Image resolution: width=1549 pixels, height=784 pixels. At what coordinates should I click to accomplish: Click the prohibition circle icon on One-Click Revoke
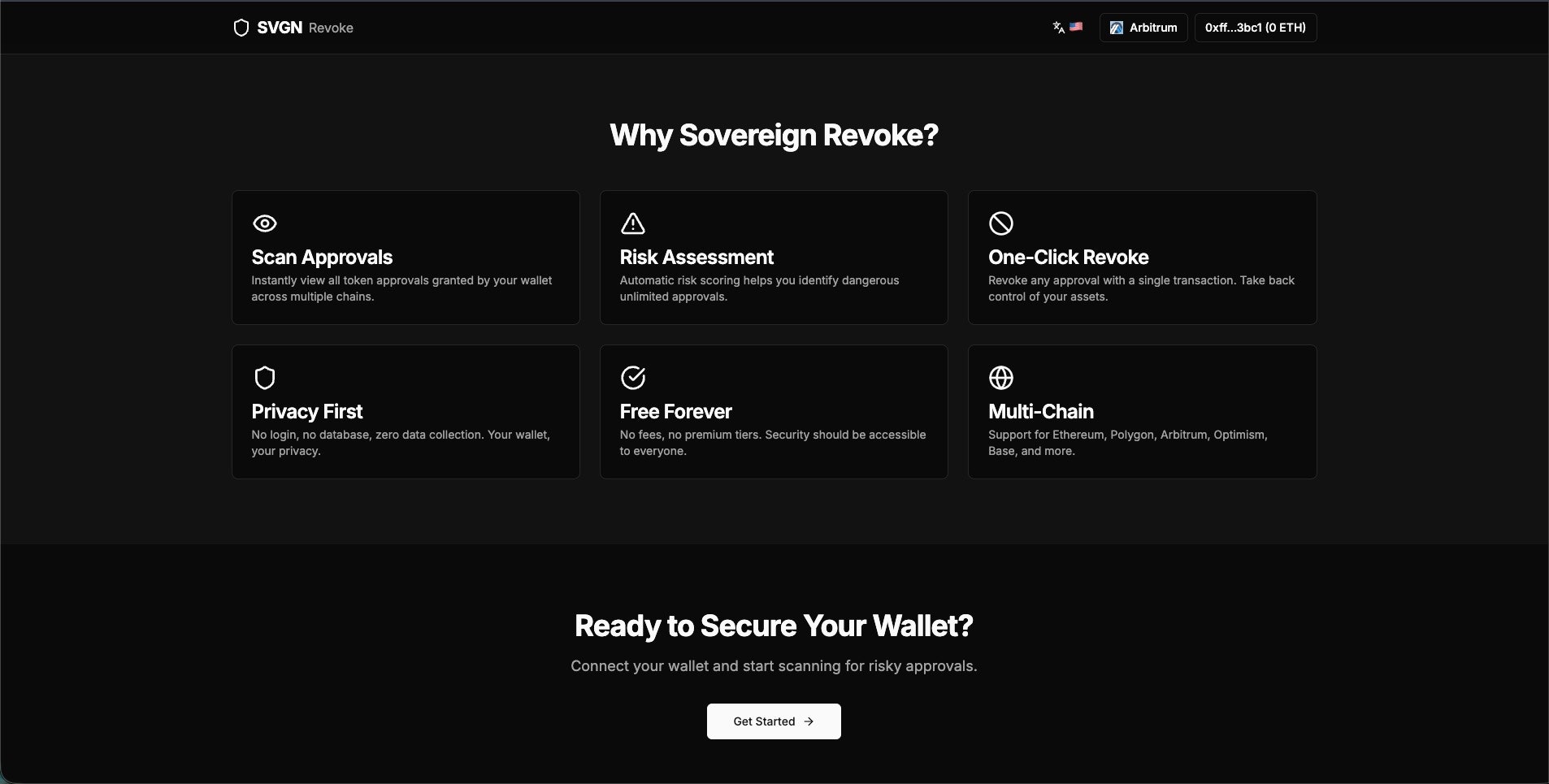coord(1000,223)
